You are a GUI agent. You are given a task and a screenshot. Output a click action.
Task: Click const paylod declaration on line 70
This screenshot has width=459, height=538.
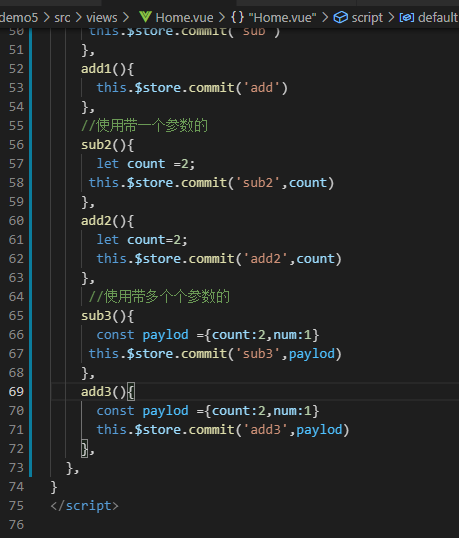208,411
